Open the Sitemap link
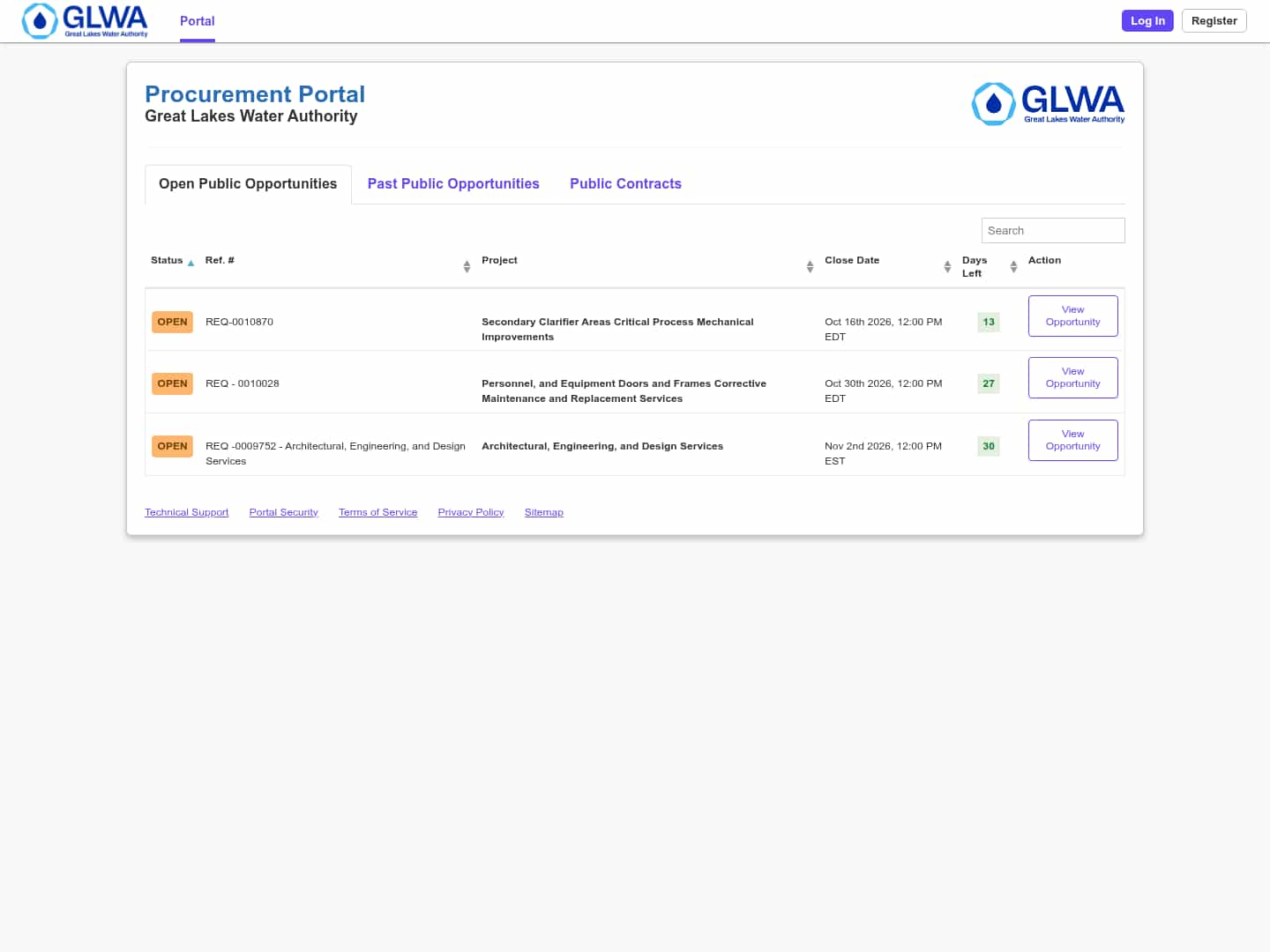Image resolution: width=1270 pixels, height=952 pixels. [543, 512]
